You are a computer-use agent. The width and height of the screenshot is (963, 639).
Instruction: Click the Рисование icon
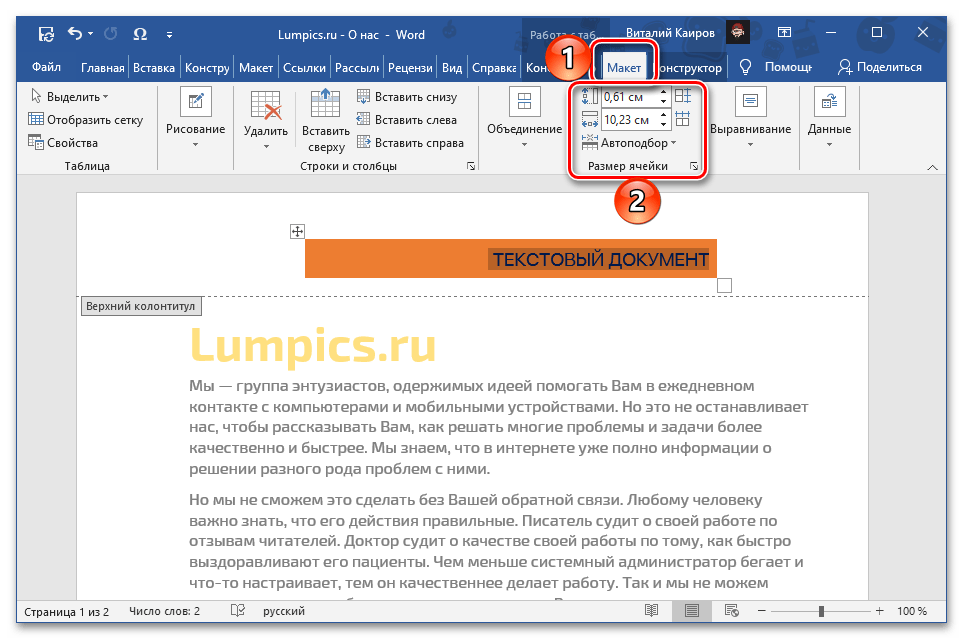195,101
